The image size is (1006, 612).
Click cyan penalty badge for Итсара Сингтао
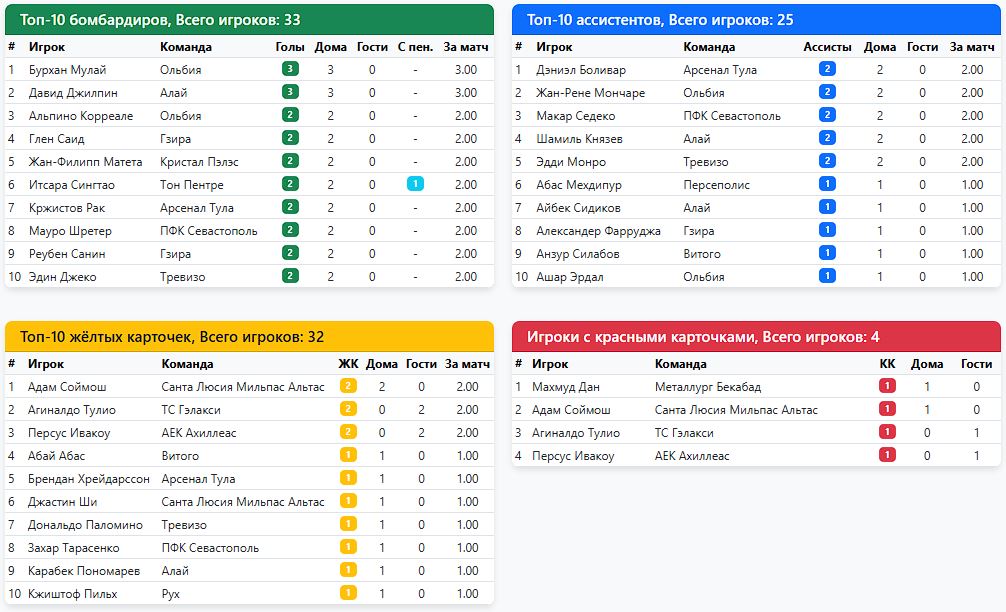click(x=415, y=184)
